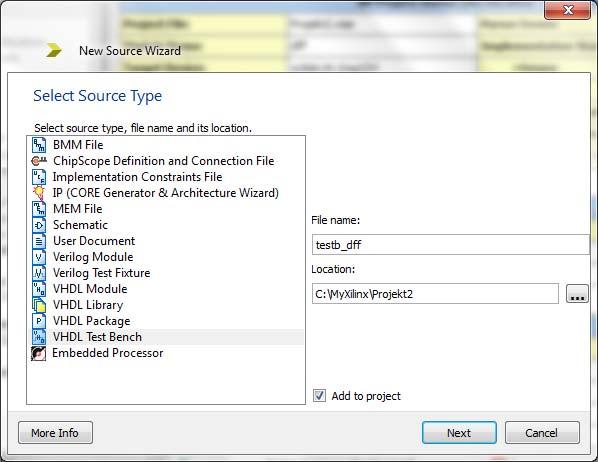Screen dimensions: 598x462
Task: Choose VHDL Library entry
Action: point(88,305)
